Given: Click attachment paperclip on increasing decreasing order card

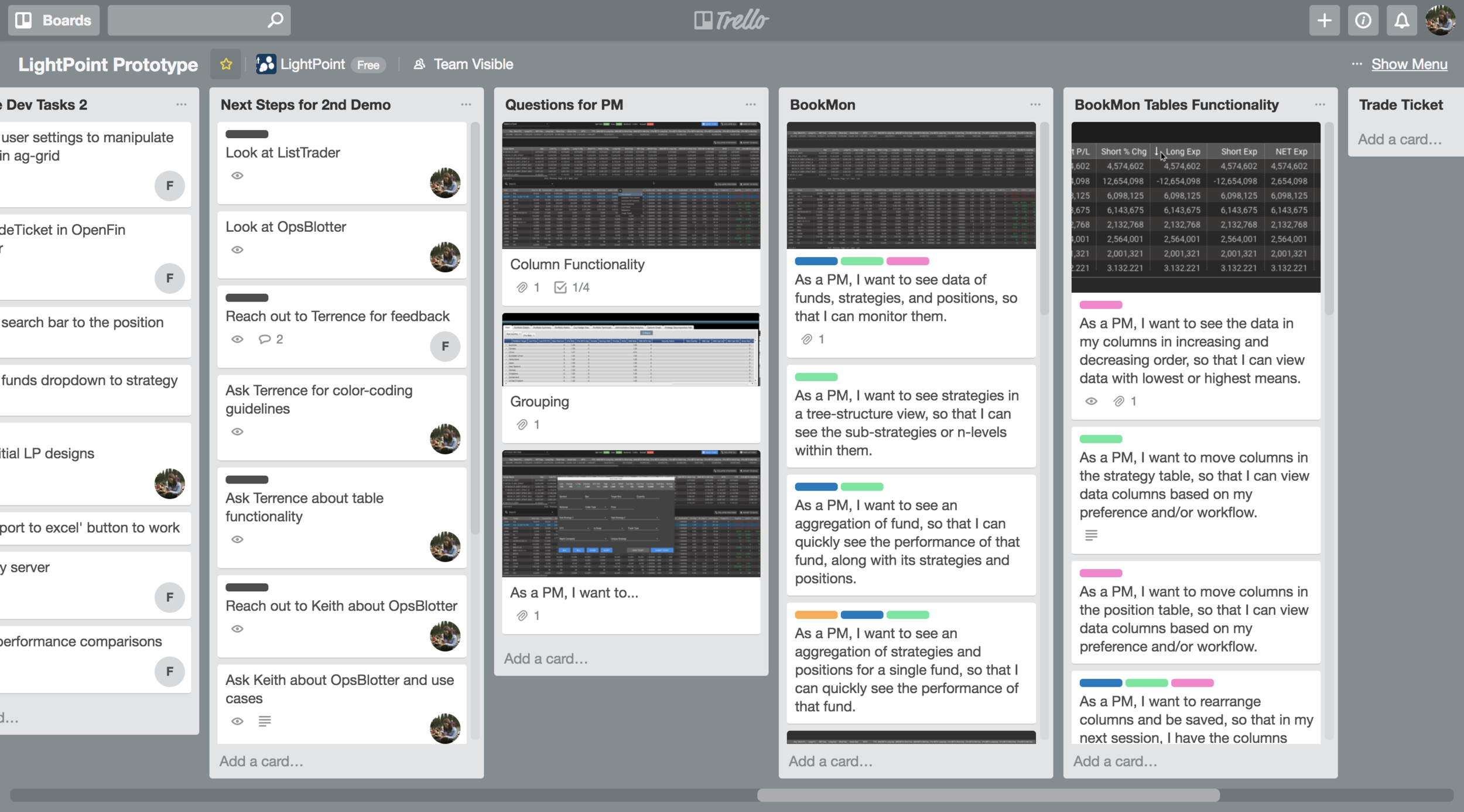Looking at the screenshot, I should (1118, 402).
